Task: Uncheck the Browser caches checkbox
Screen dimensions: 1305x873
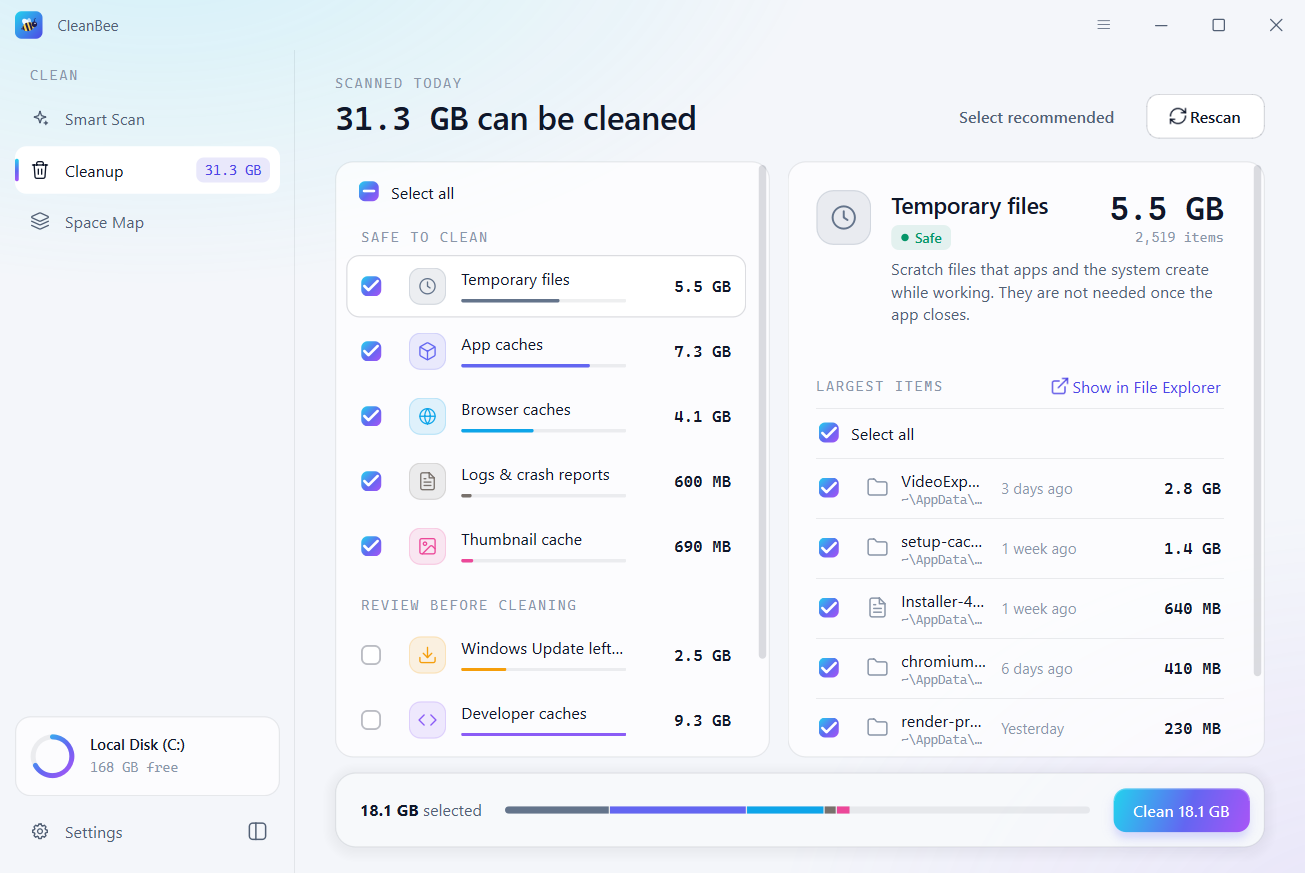Action: (371, 416)
